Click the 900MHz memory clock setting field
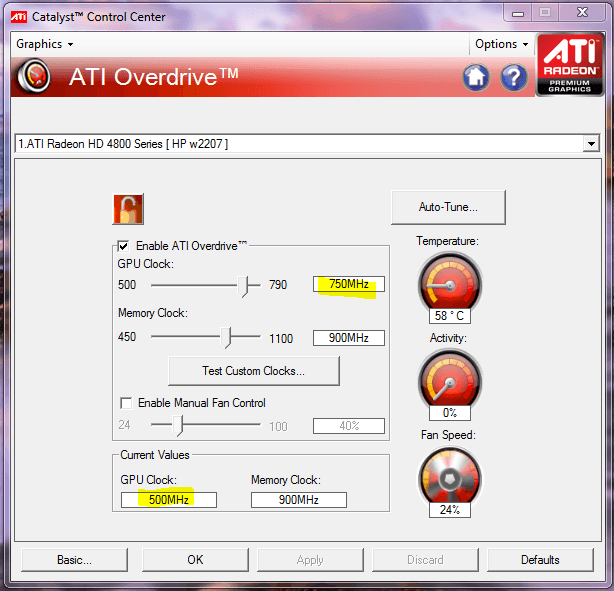Screen dimensions: 614x591 pyautogui.click(x=349, y=338)
